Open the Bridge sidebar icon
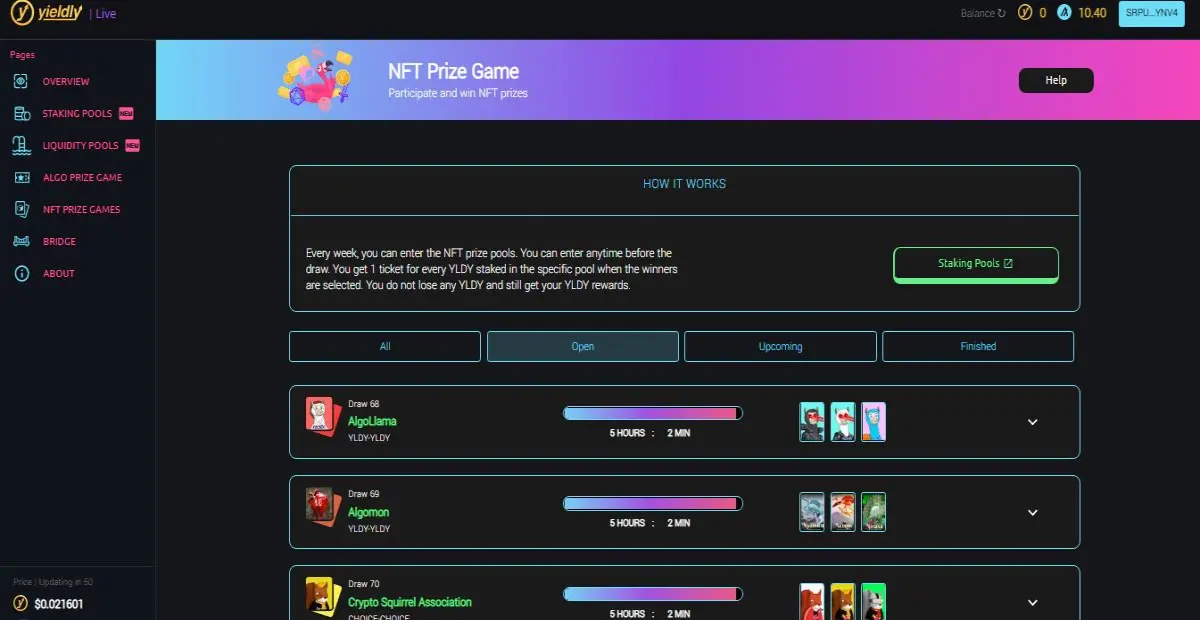This screenshot has height=620, width=1200. (22, 241)
